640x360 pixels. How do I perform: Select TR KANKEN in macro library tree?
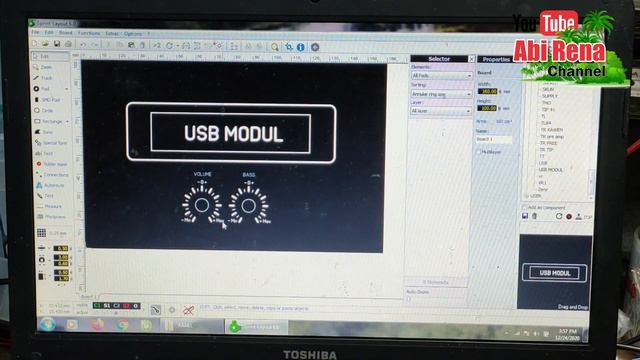pos(551,130)
